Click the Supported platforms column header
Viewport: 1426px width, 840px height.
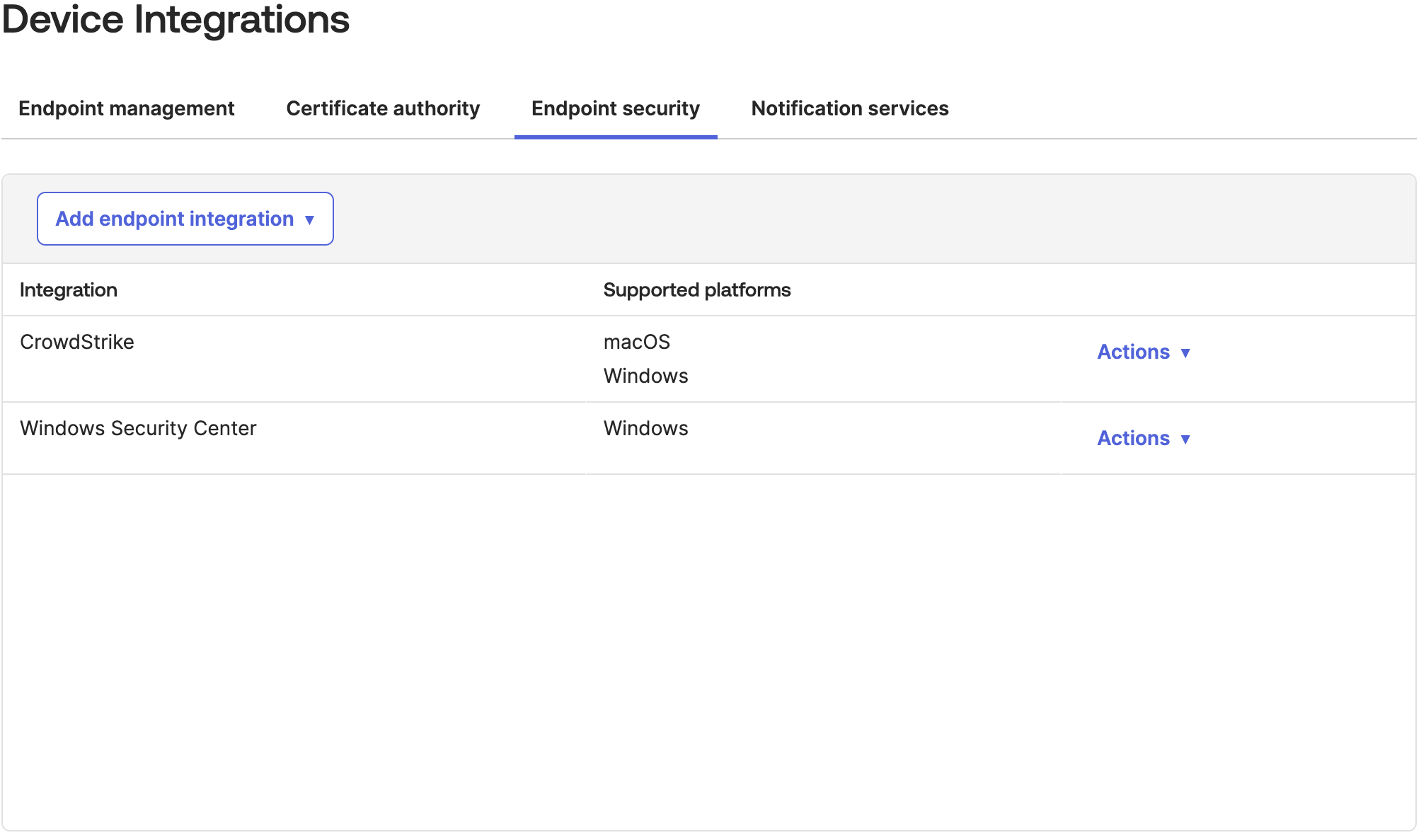tap(696, 290)
